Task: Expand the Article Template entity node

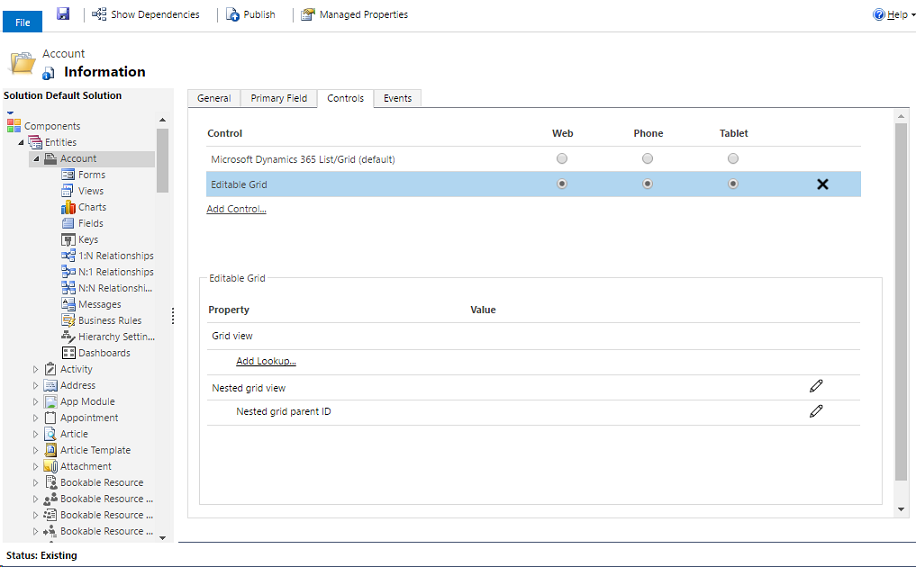Action: pos(36,450)
